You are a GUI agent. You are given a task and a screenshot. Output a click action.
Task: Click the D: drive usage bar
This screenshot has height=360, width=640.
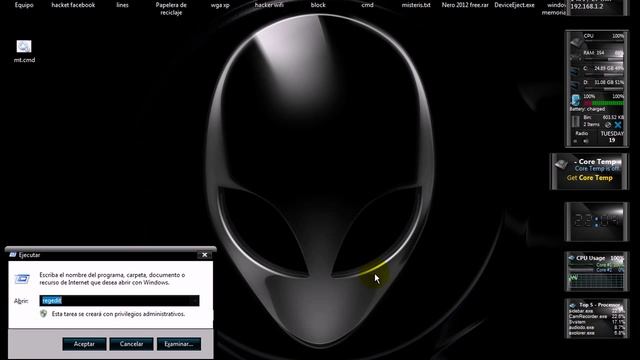(x=604, y=88)
